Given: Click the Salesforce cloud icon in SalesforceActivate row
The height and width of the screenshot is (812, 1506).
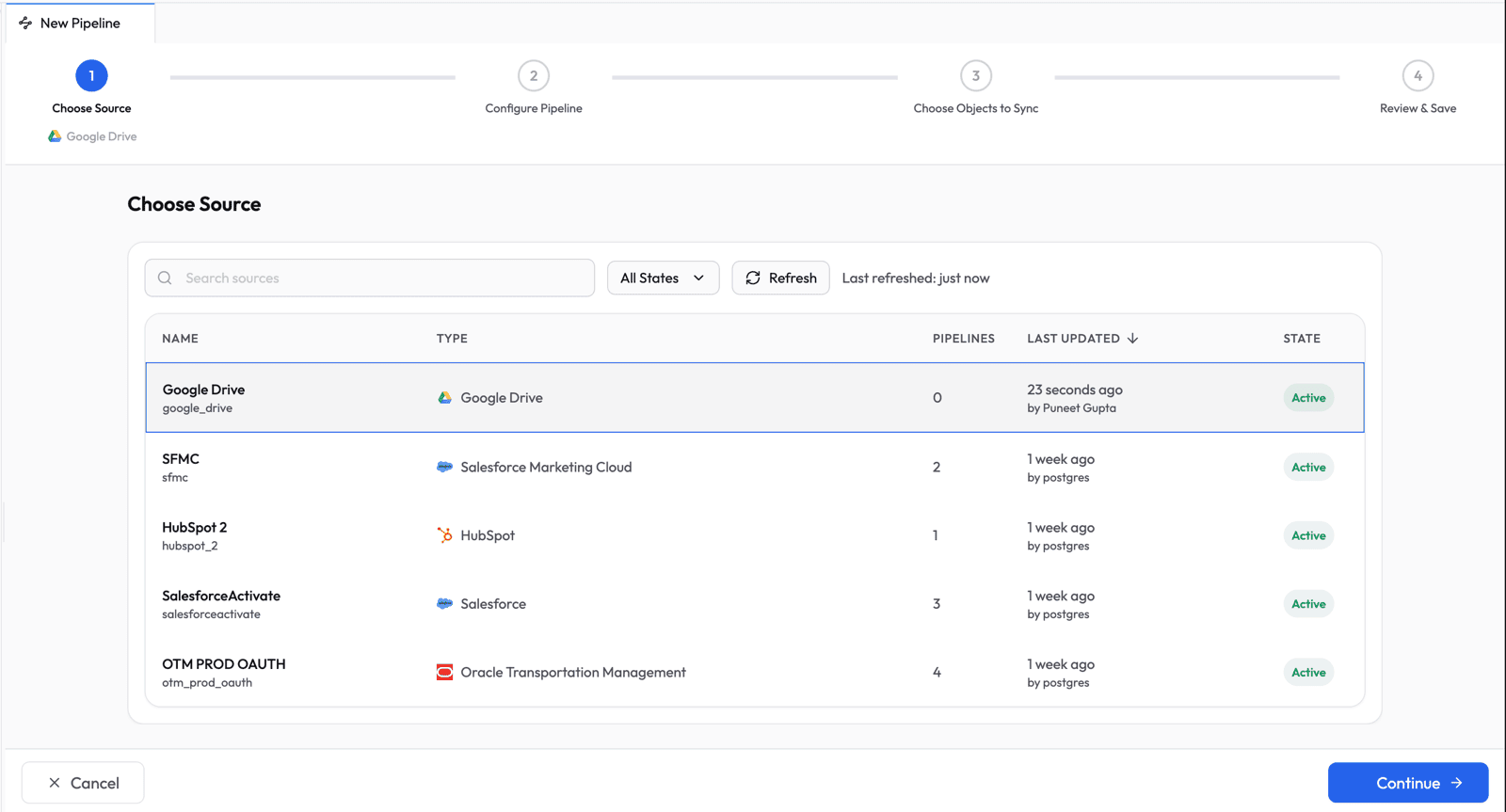Looking at the screenshot, I should [x=444, y=604].
